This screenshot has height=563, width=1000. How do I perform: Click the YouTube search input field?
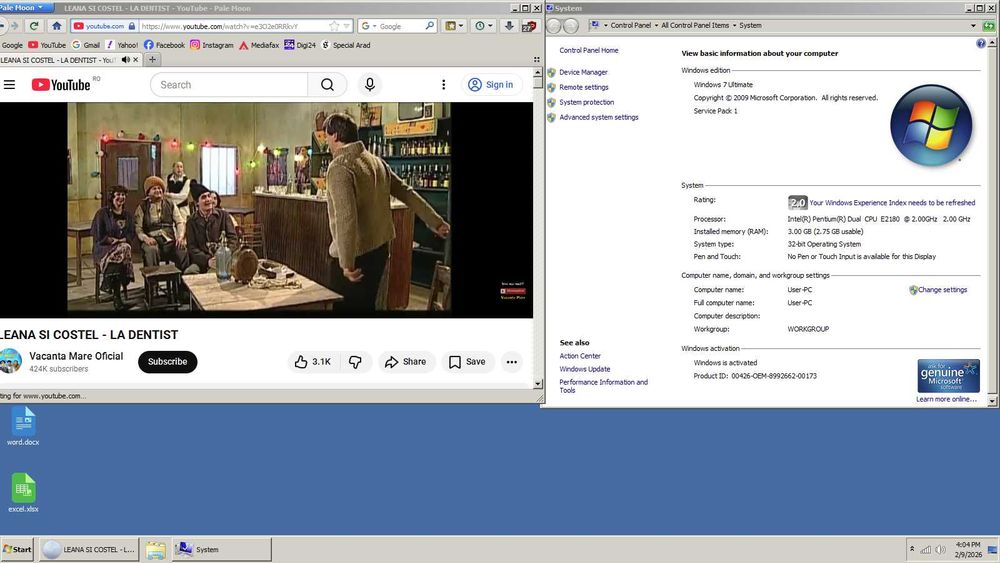pos(229,84)
